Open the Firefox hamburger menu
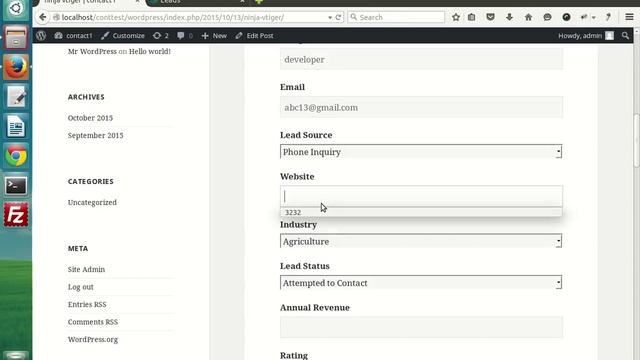 (629, 17)
